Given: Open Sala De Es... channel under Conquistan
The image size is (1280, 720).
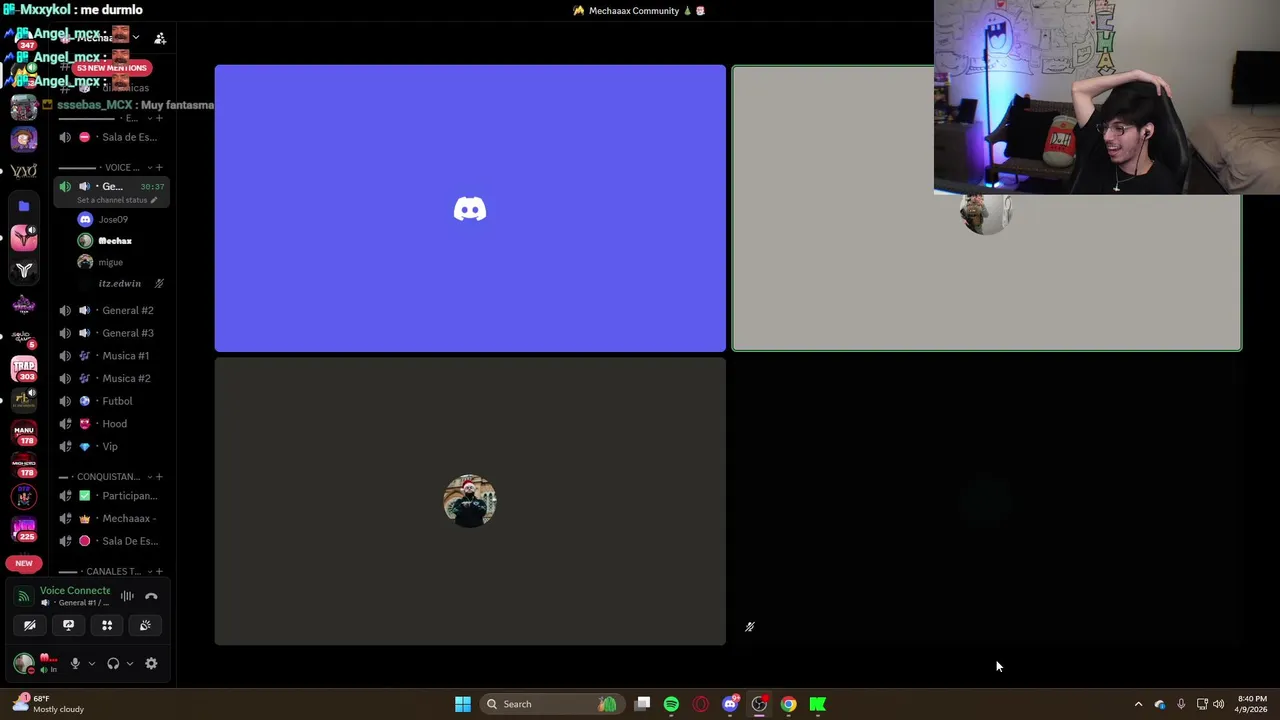Looking at the screenshot, I should 111,541.
